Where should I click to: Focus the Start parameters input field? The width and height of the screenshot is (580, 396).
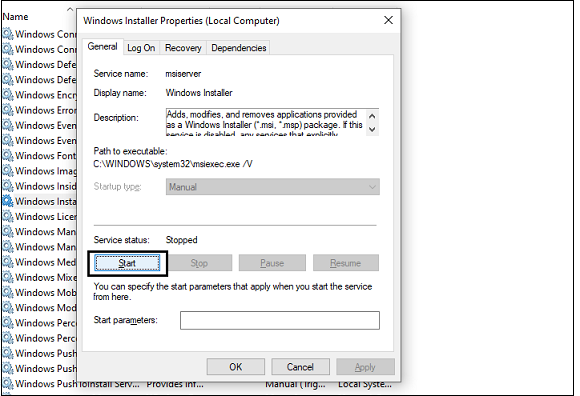(280, 320)
